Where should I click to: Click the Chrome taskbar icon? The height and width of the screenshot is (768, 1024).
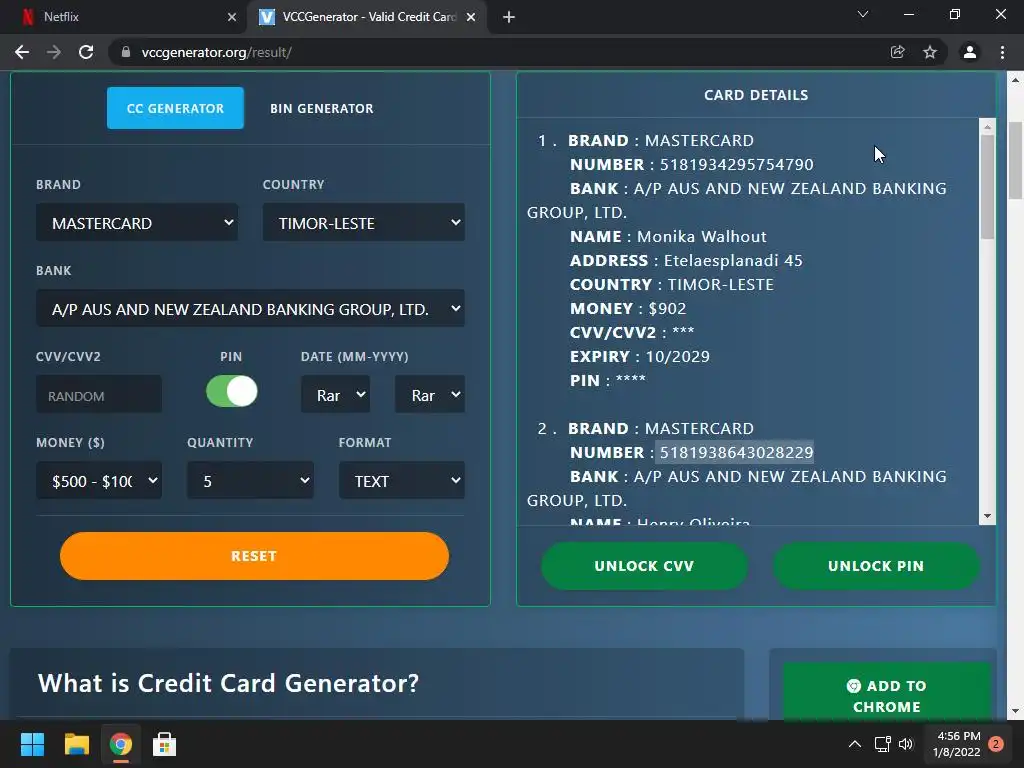tap(121, 744)
